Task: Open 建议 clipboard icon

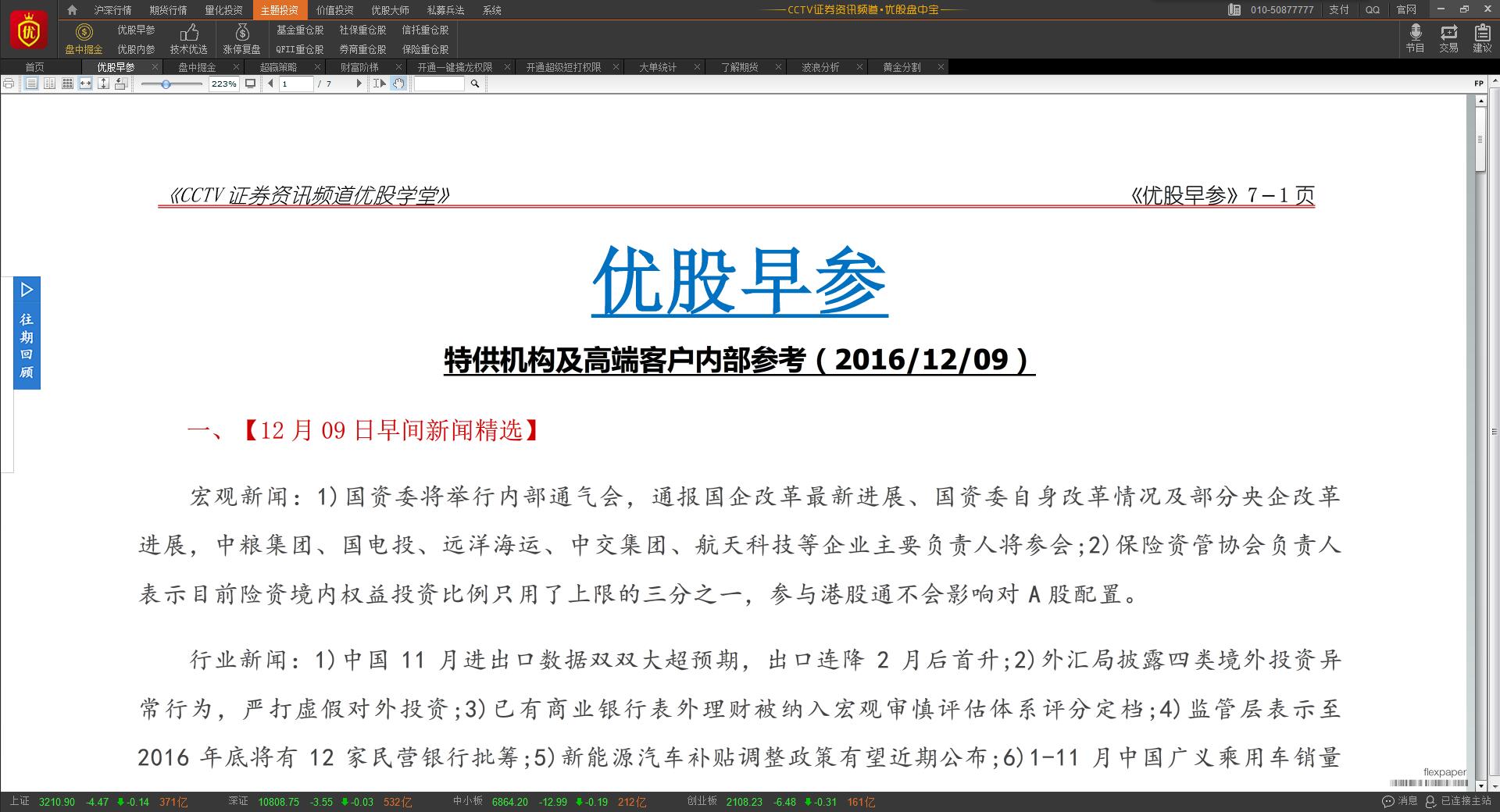Action: 1482,32
